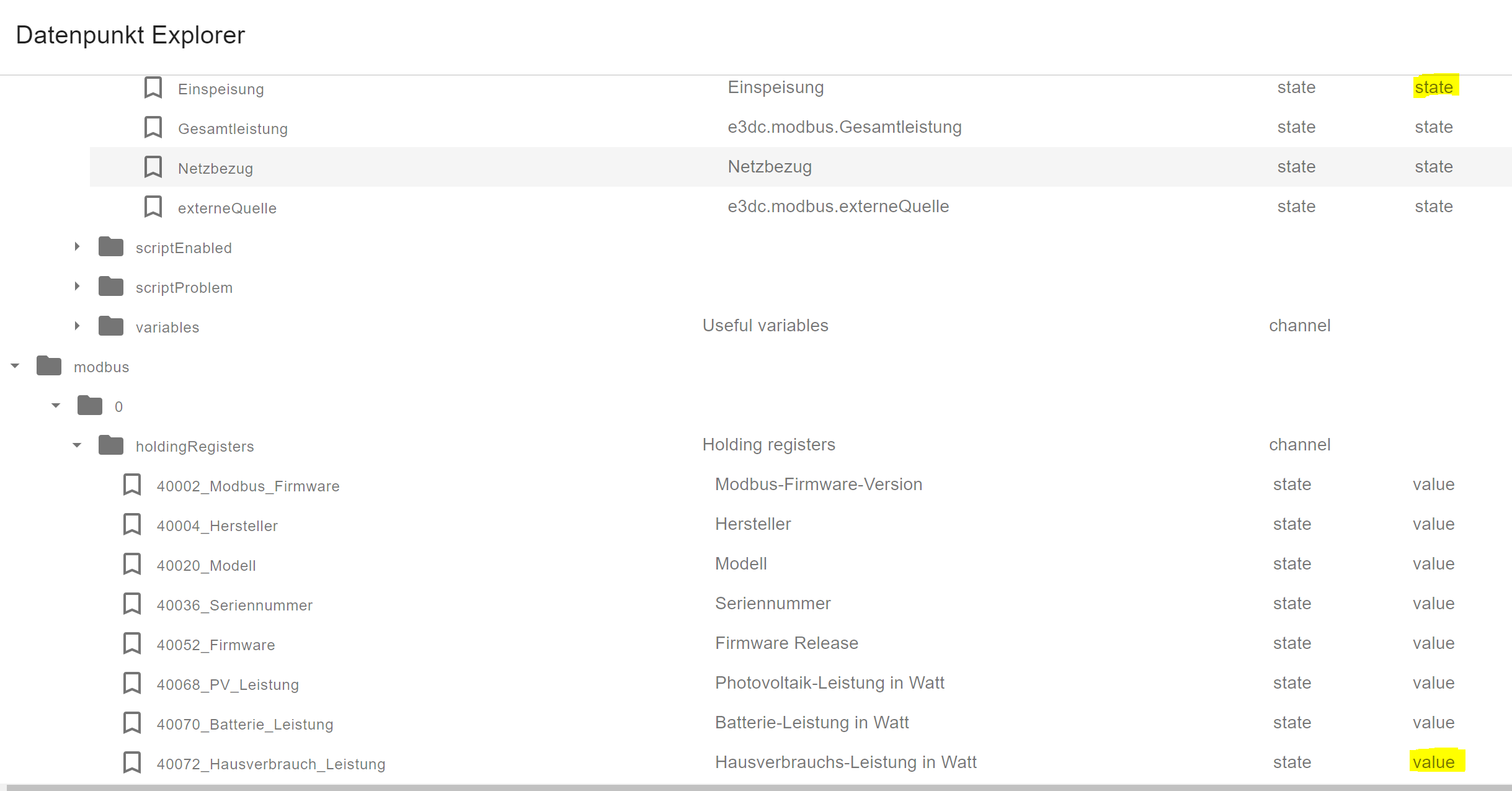Expand the scriptEnabled folder arrow
The image size is (1512, 791).
(x=77, y=247)
